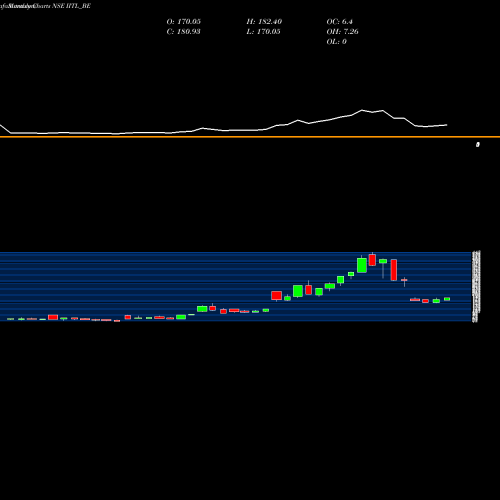This screenshot has width=500, height=500.
Task: Select the tallest red candle after the peak
Action: 394,270
